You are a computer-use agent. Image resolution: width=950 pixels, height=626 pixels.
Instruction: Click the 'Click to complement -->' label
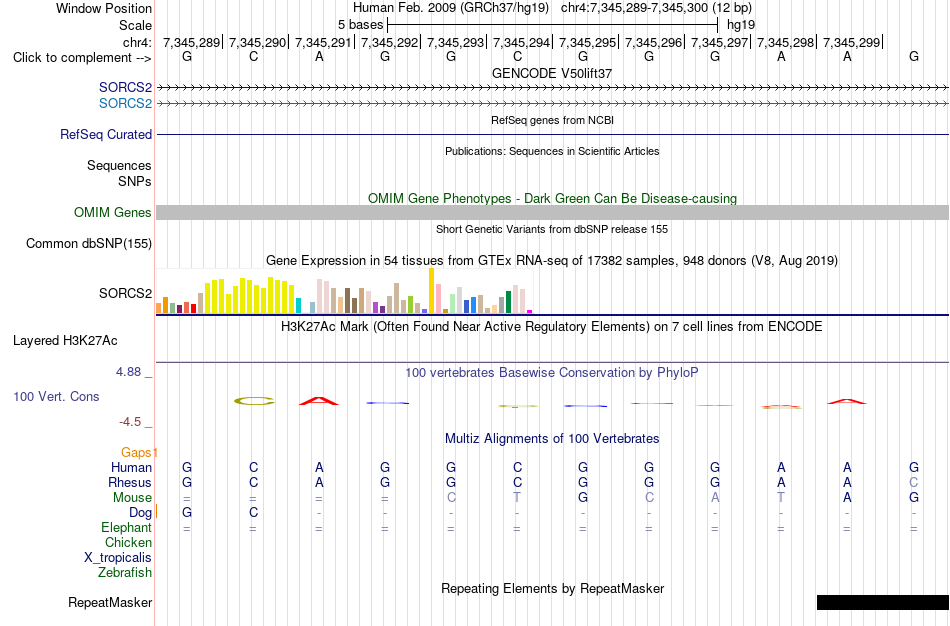point(82,58)
